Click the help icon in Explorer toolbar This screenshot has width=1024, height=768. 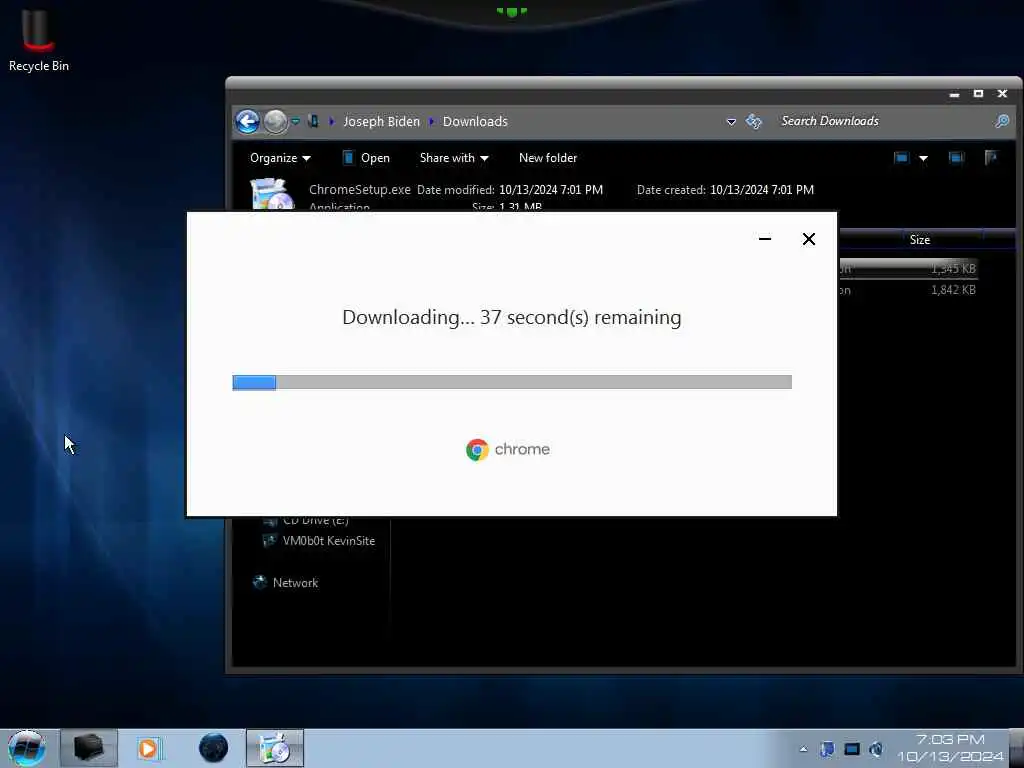click(991, 158)
